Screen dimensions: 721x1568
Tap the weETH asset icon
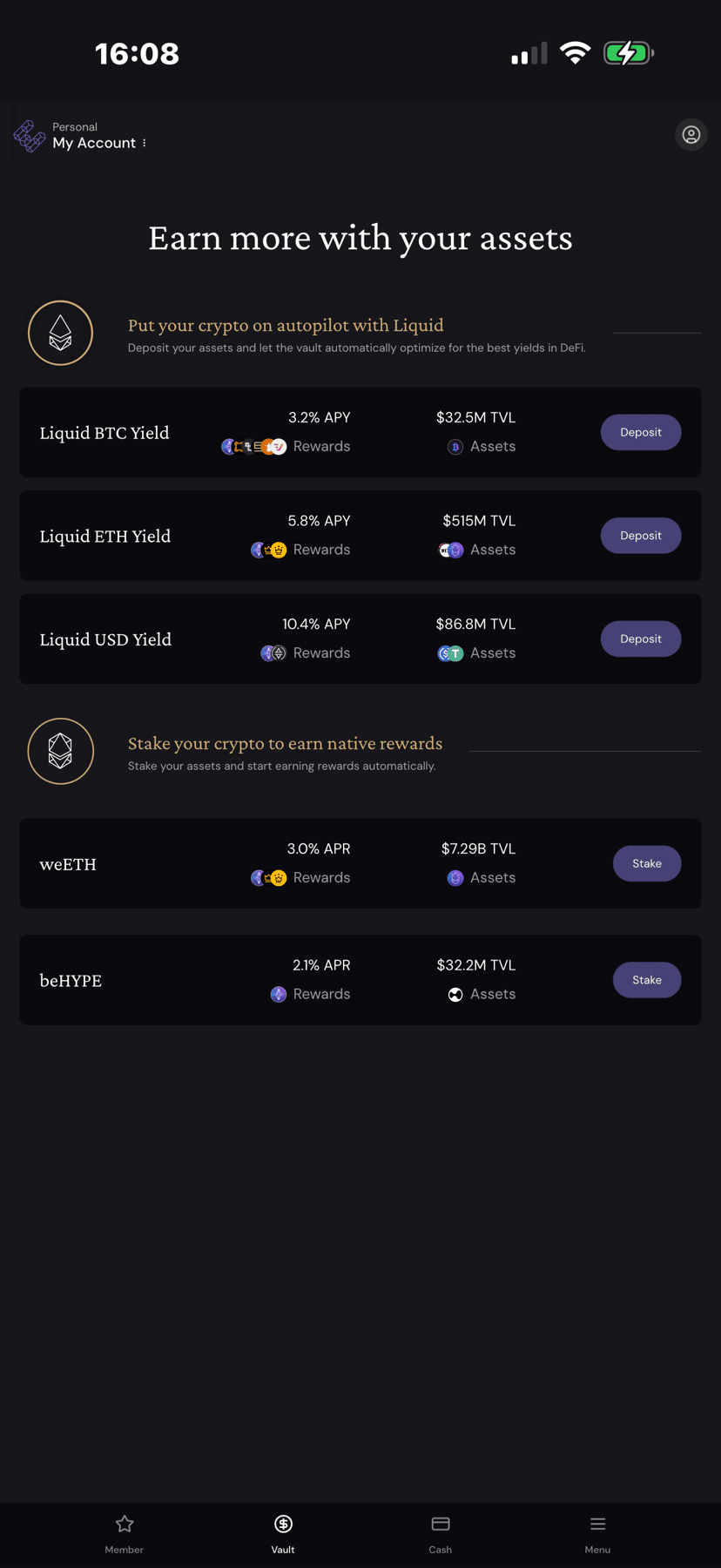455,878
